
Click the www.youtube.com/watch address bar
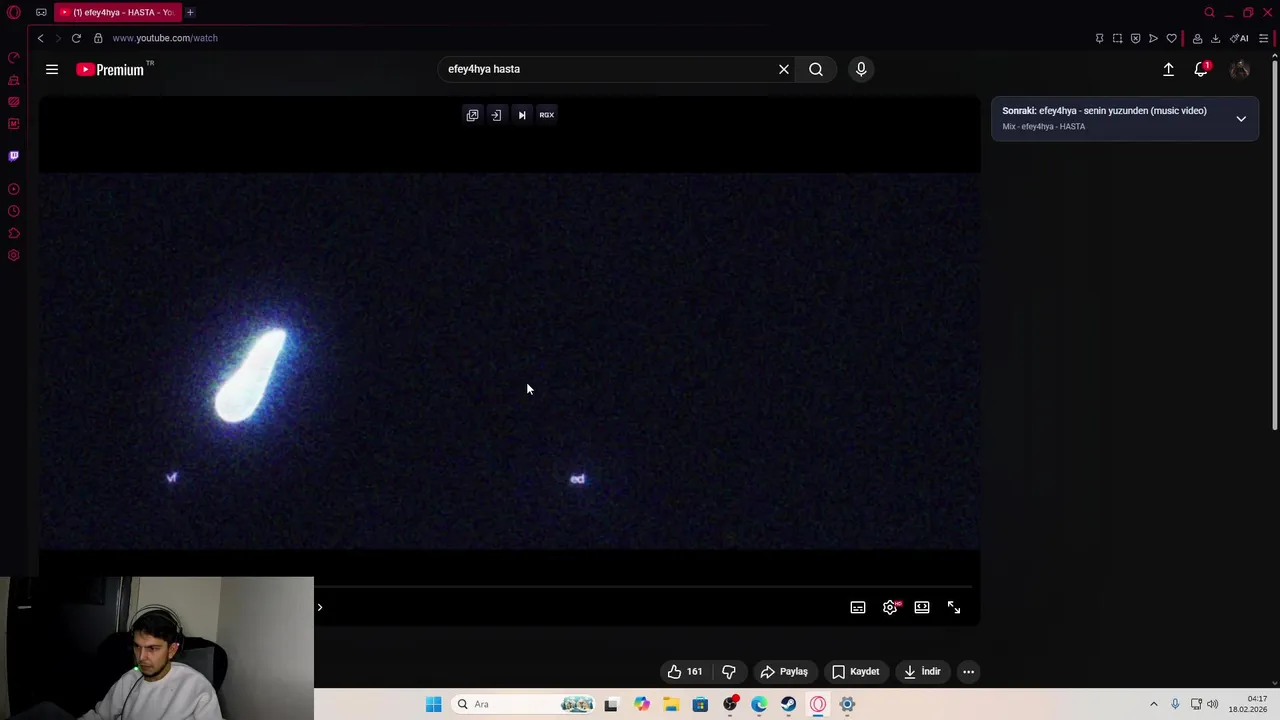[x=165, y=38]
